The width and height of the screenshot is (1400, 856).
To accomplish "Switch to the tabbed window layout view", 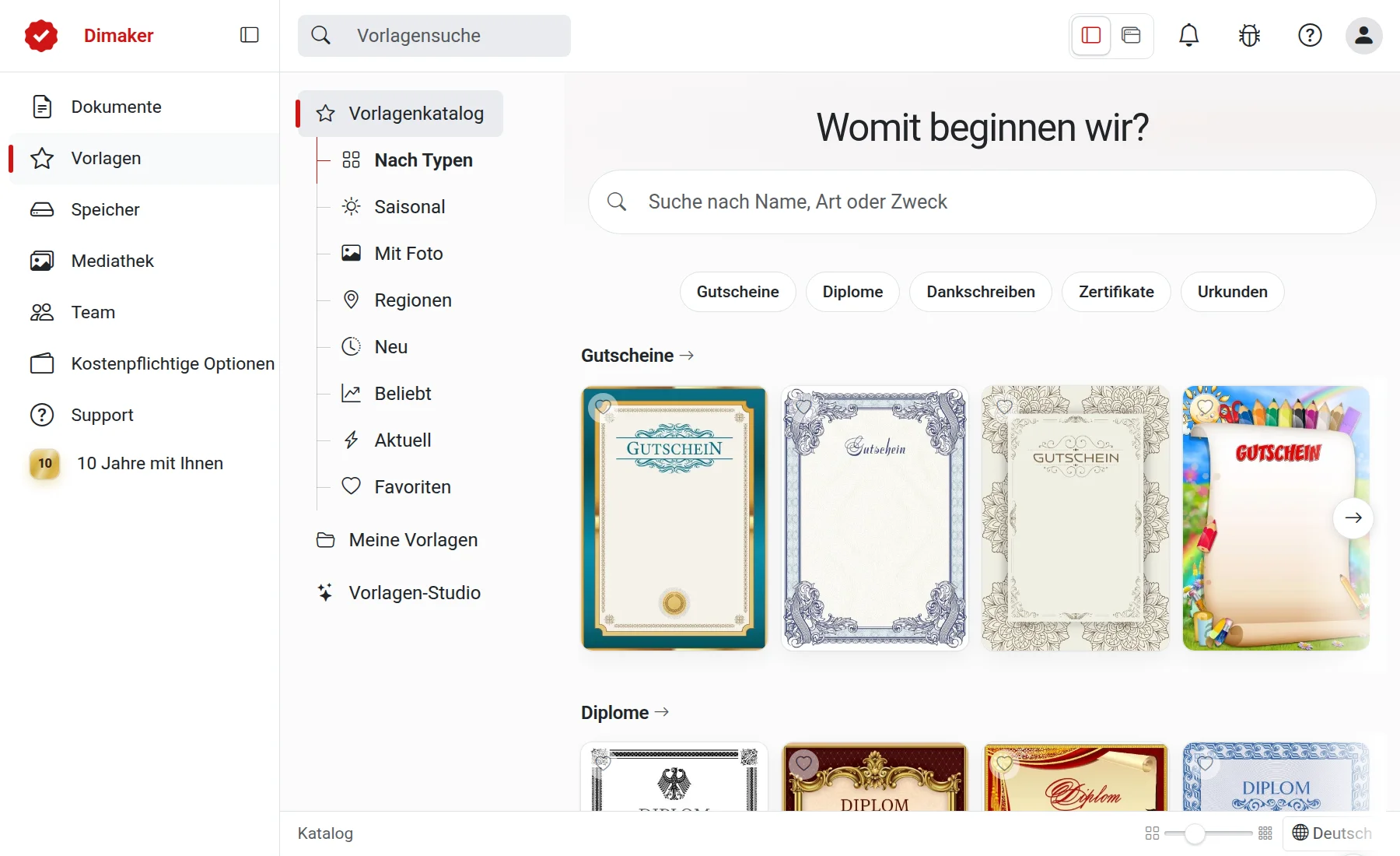I will point(1131,35).
